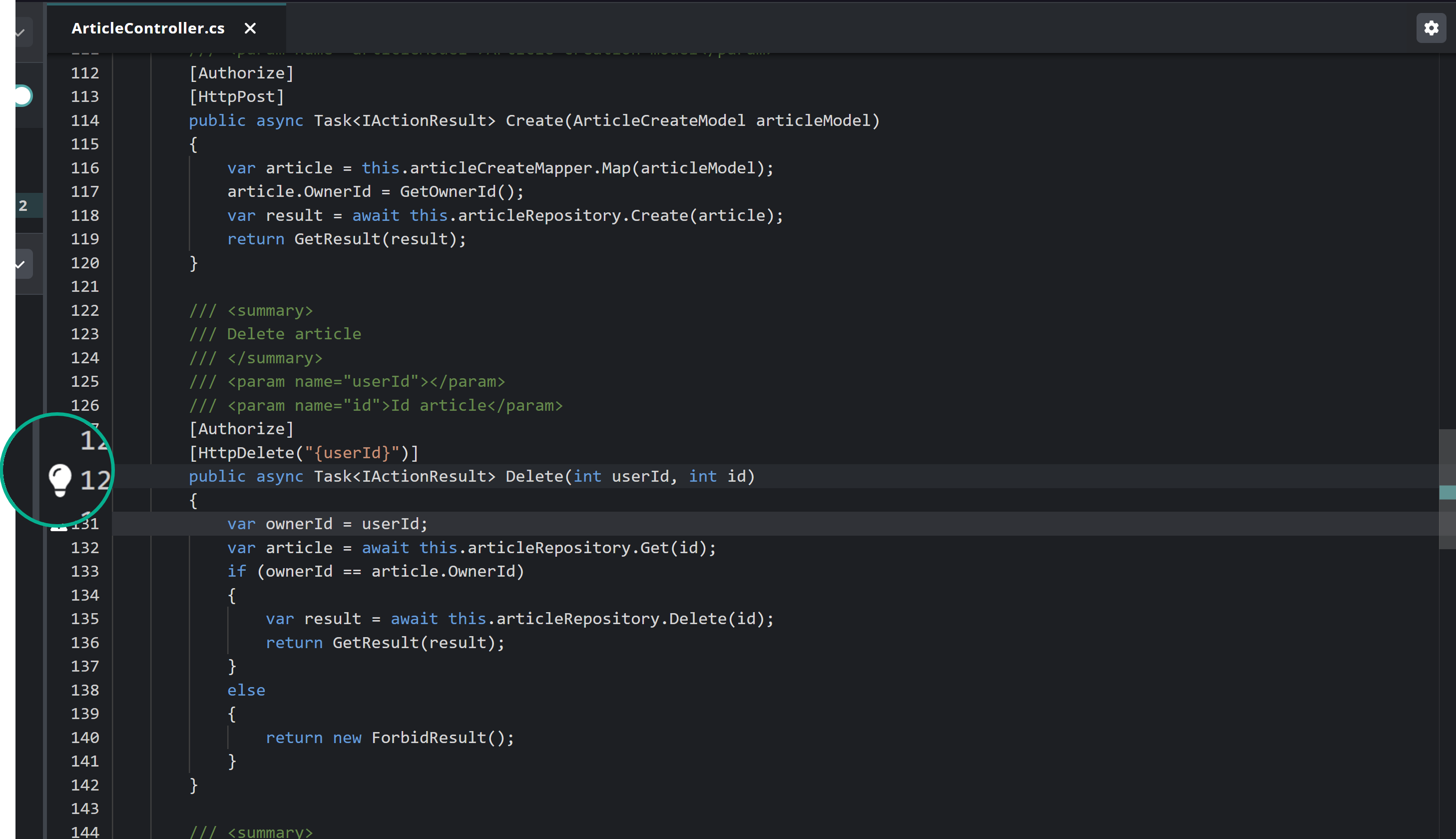Click the else keyword on line 138
Image resolution: width=1456 pixels, height=839 pixels.
point(246,690)
